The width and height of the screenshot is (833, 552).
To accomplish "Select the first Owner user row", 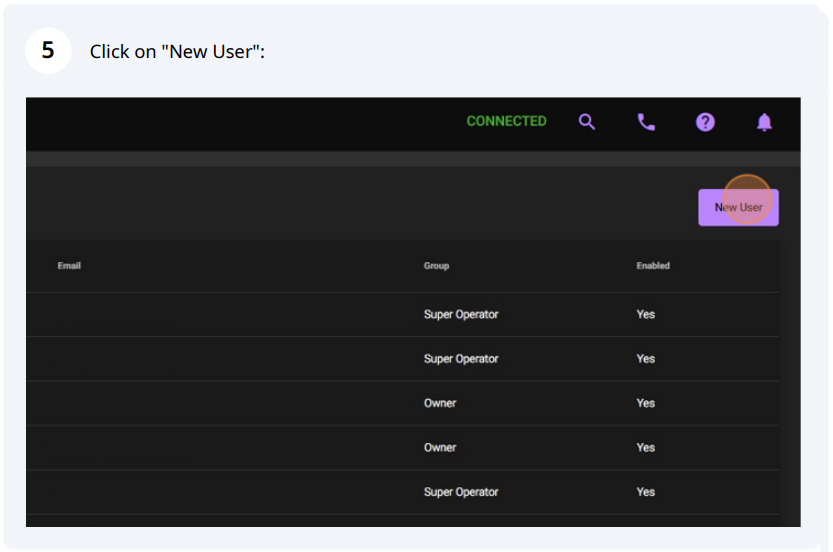I will [x=402, y=403].
